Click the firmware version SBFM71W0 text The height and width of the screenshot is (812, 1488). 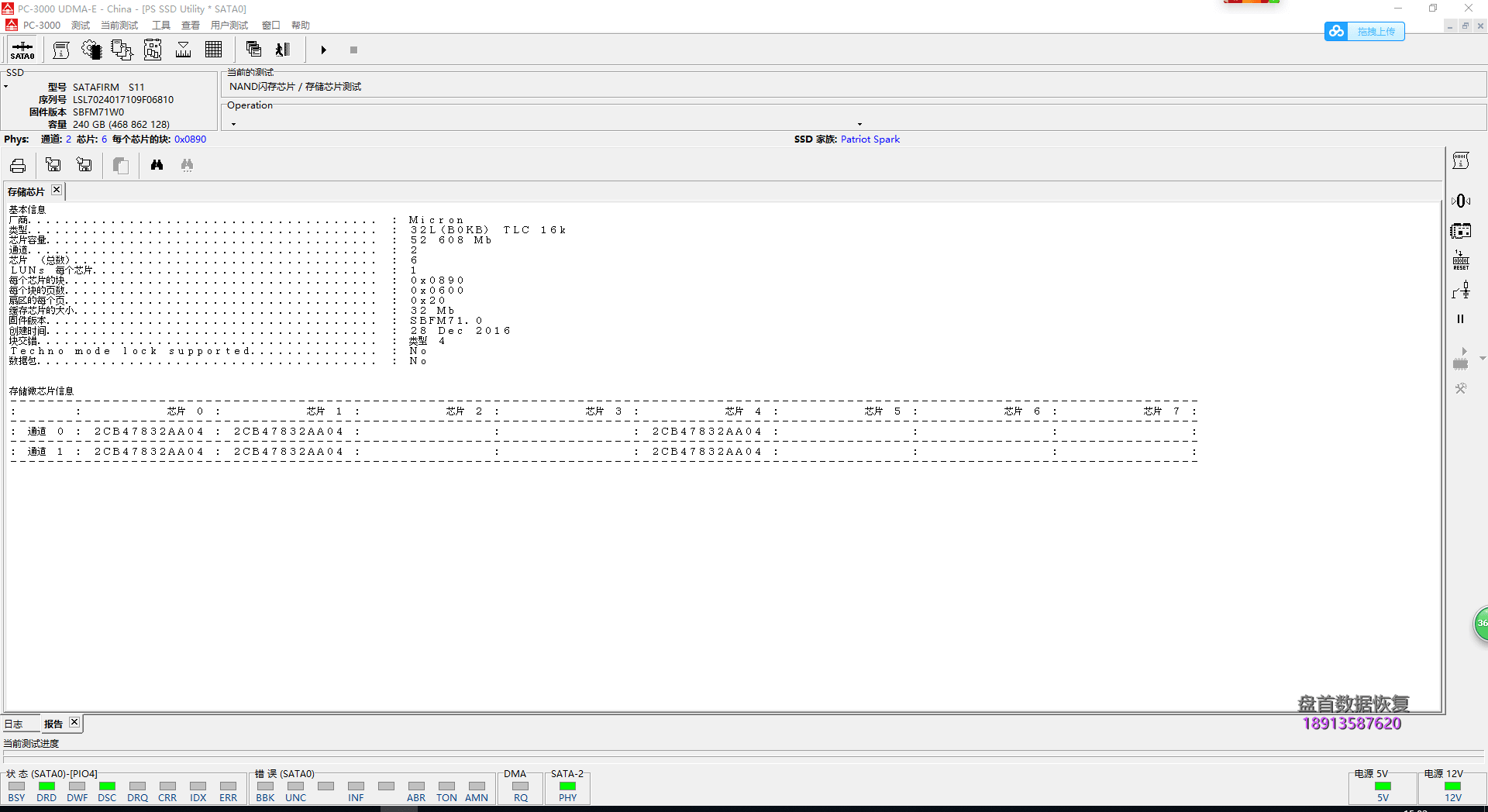coord(98,112)
